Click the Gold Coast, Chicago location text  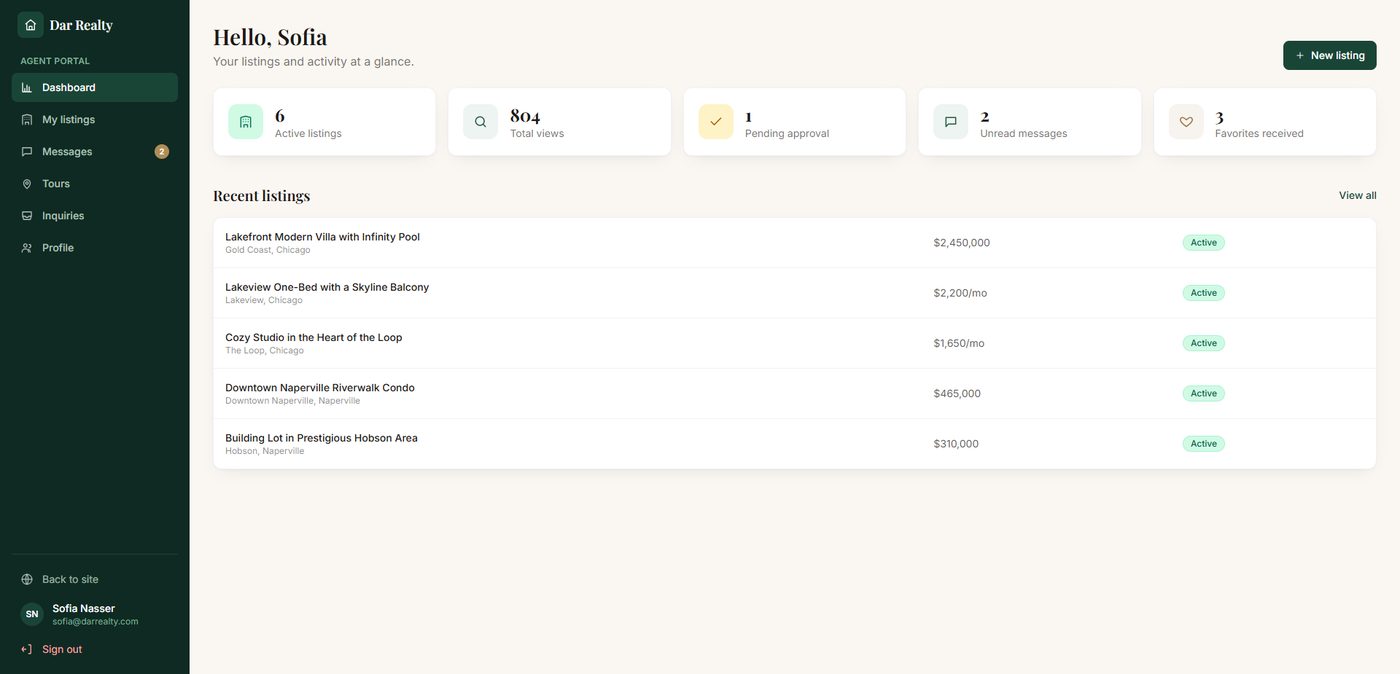[x=268, y=250]
